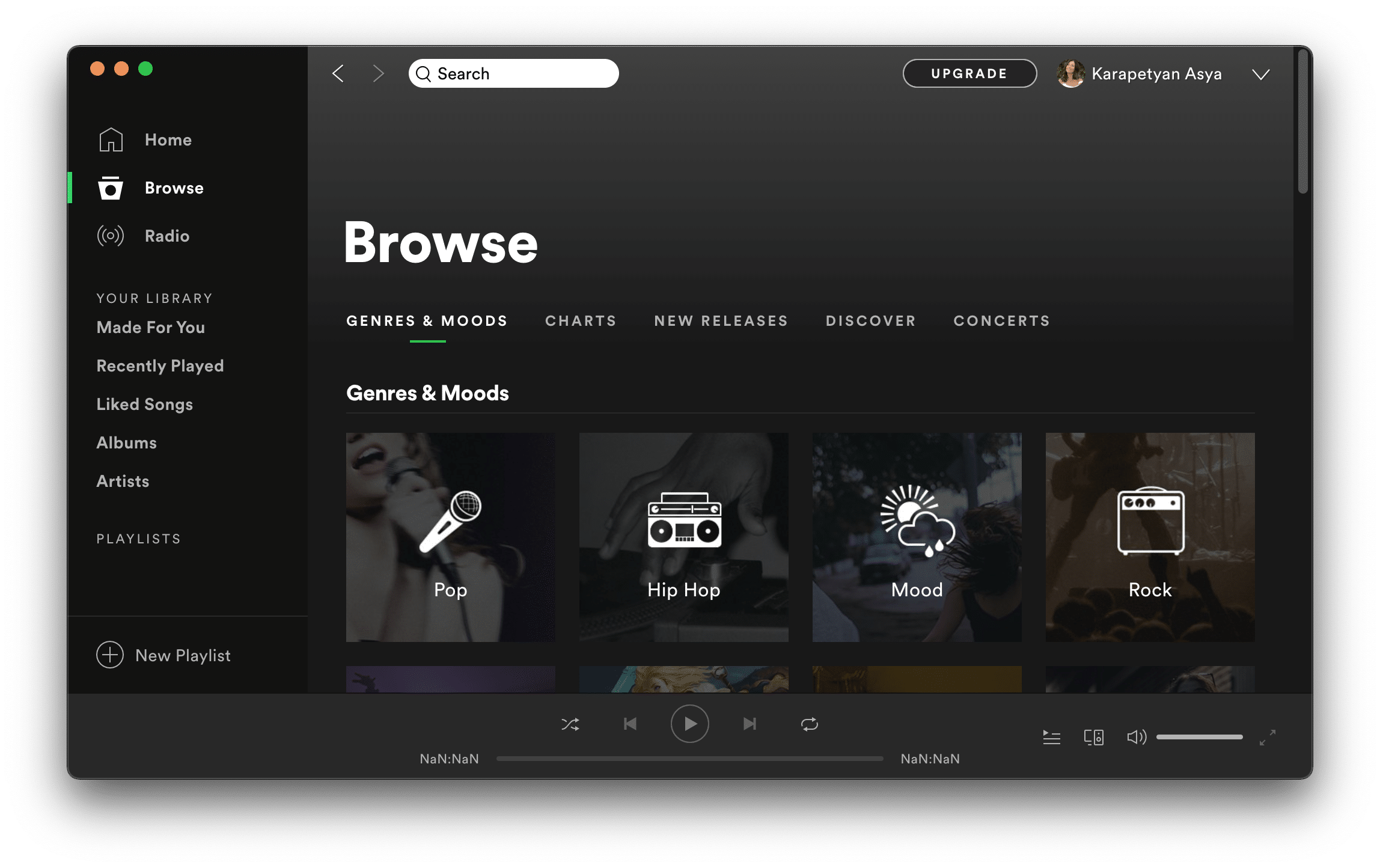Click the volume speaker icon

pyautogui.click(x=1136, y=737)
